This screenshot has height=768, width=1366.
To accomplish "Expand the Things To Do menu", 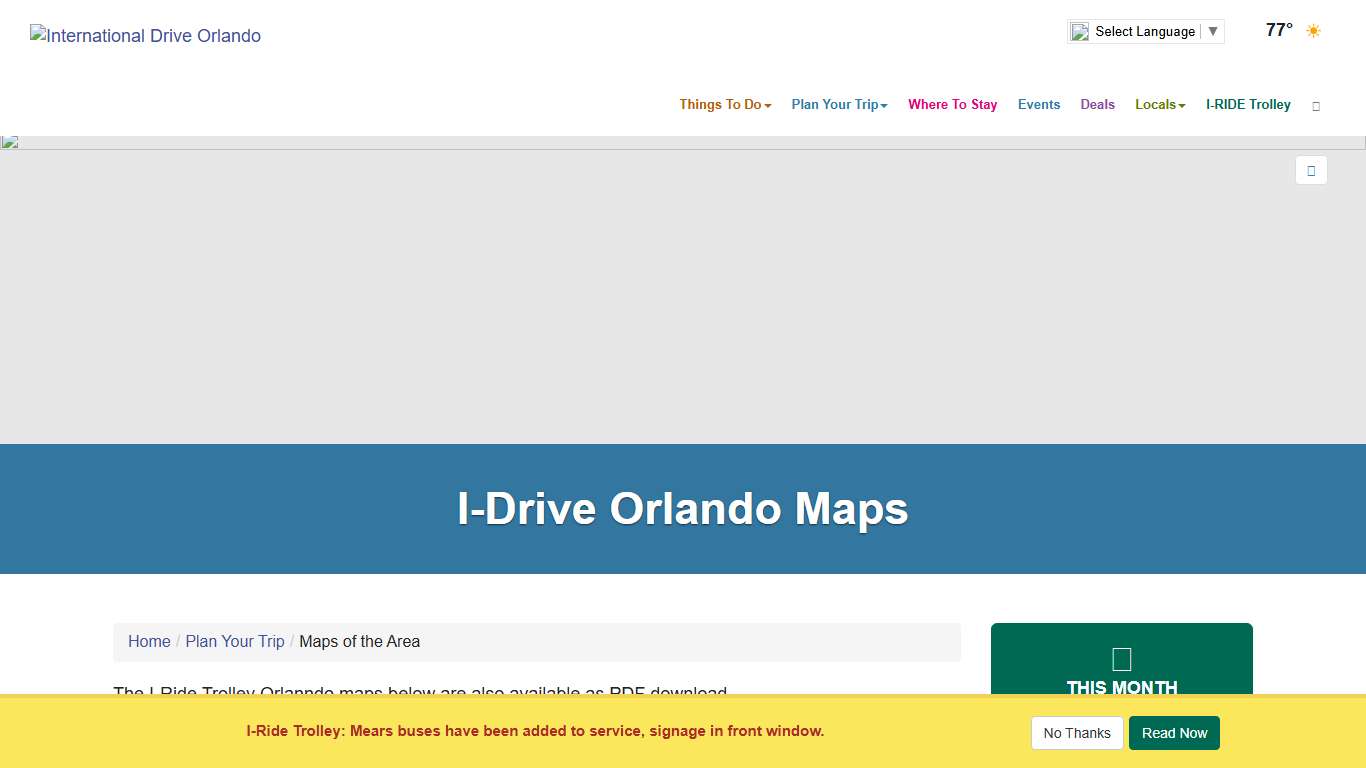I will [x=724, y=104].
